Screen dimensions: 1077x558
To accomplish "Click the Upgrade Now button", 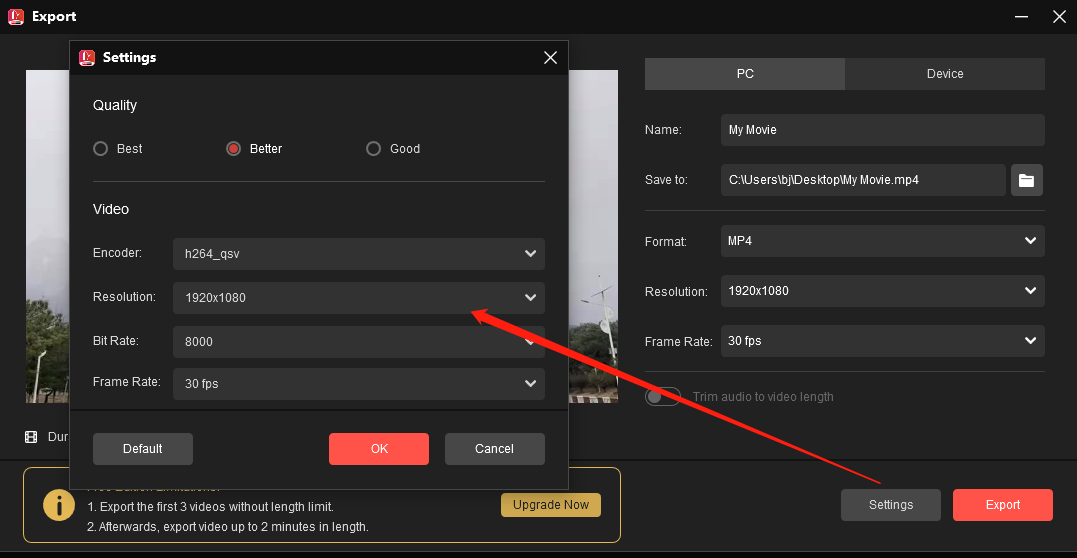I will click(551, 505).
